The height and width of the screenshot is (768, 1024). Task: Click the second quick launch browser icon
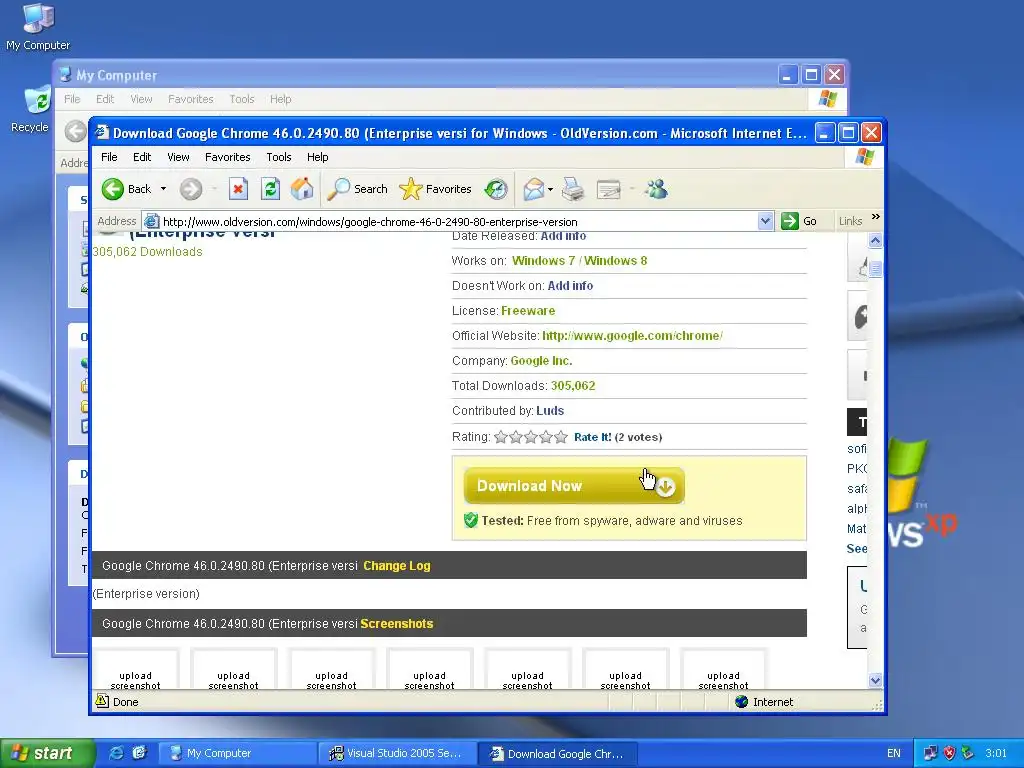[x=139, y=753]
